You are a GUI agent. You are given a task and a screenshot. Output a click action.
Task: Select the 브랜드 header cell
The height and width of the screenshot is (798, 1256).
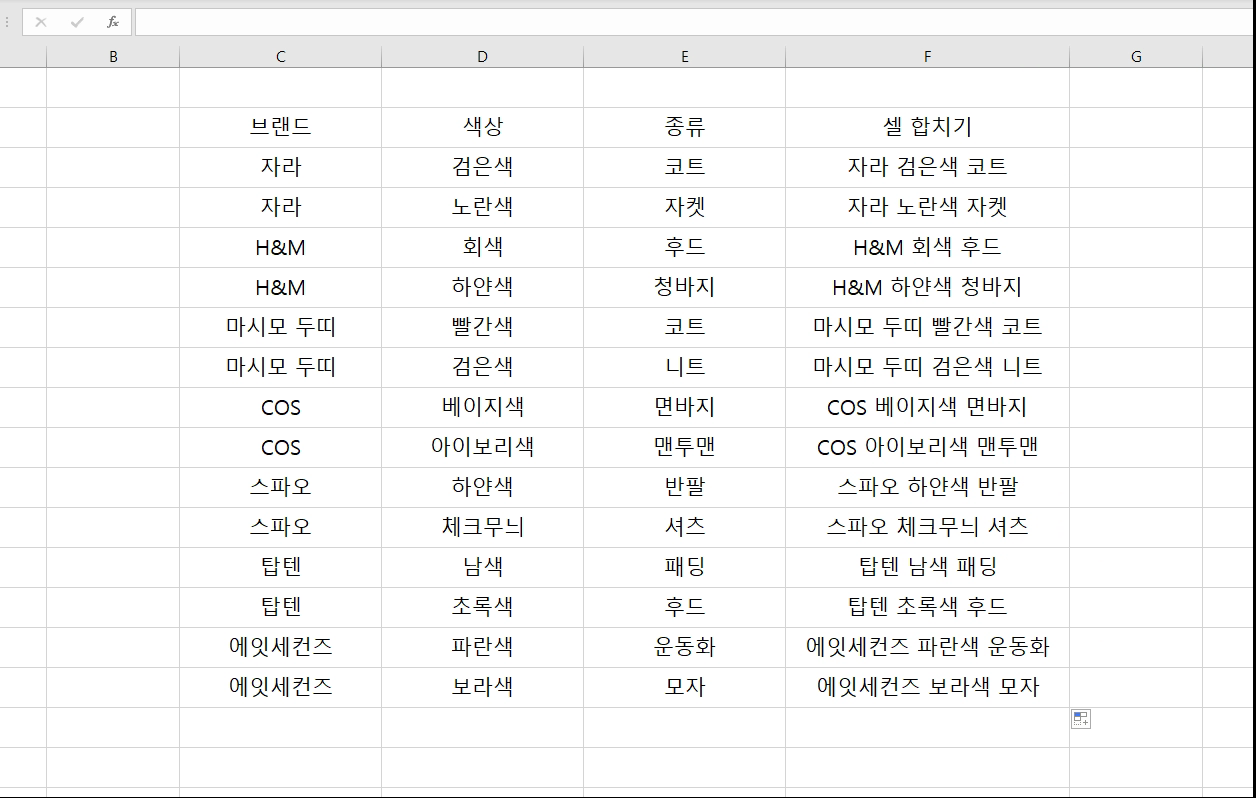280,127
